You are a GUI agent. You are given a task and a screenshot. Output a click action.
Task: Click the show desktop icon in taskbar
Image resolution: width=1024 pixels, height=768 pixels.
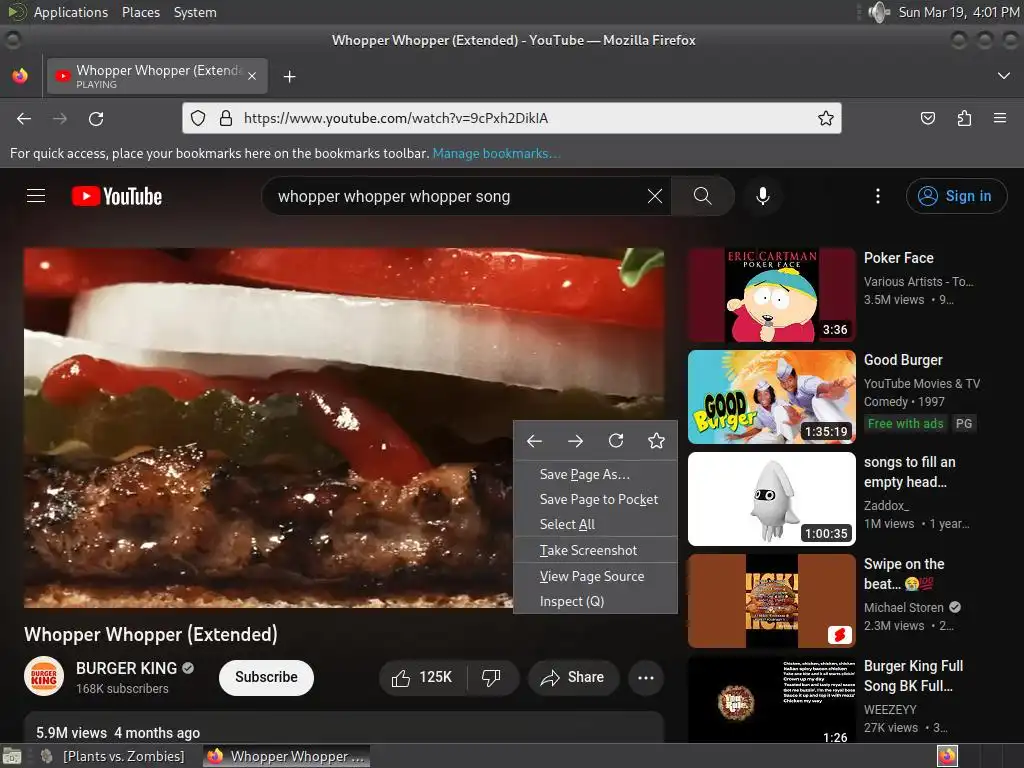11,756
